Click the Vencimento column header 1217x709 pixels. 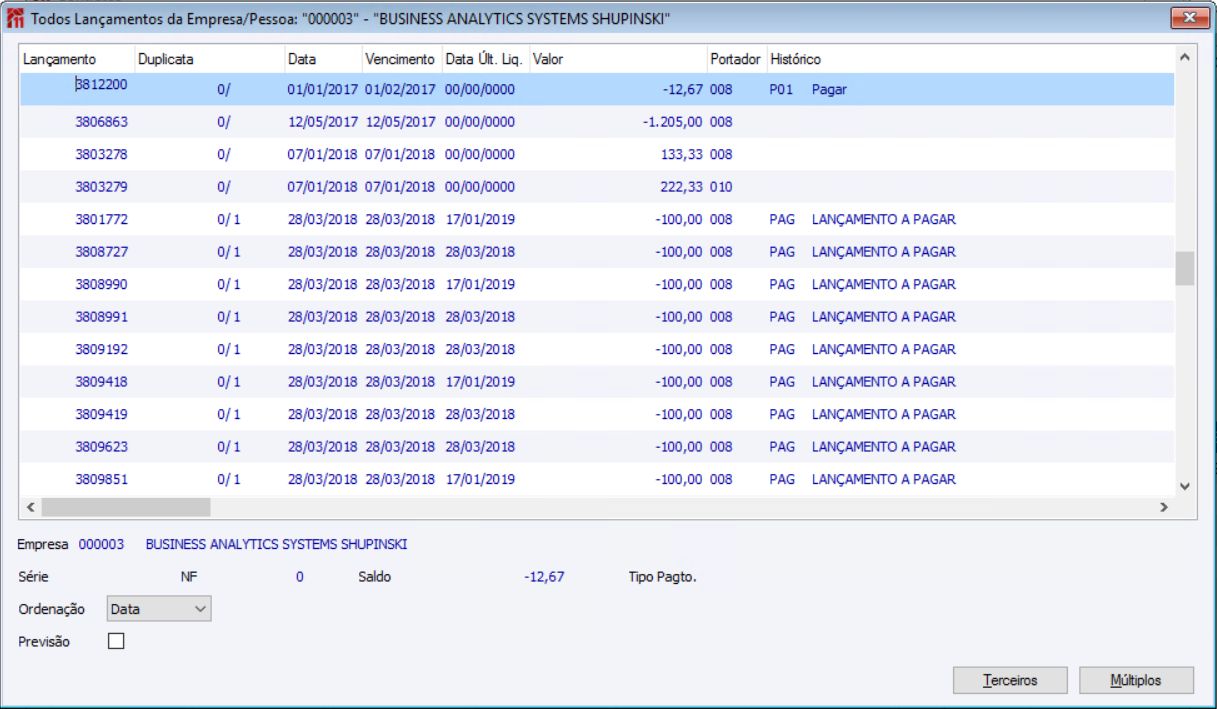pos(401,59)
